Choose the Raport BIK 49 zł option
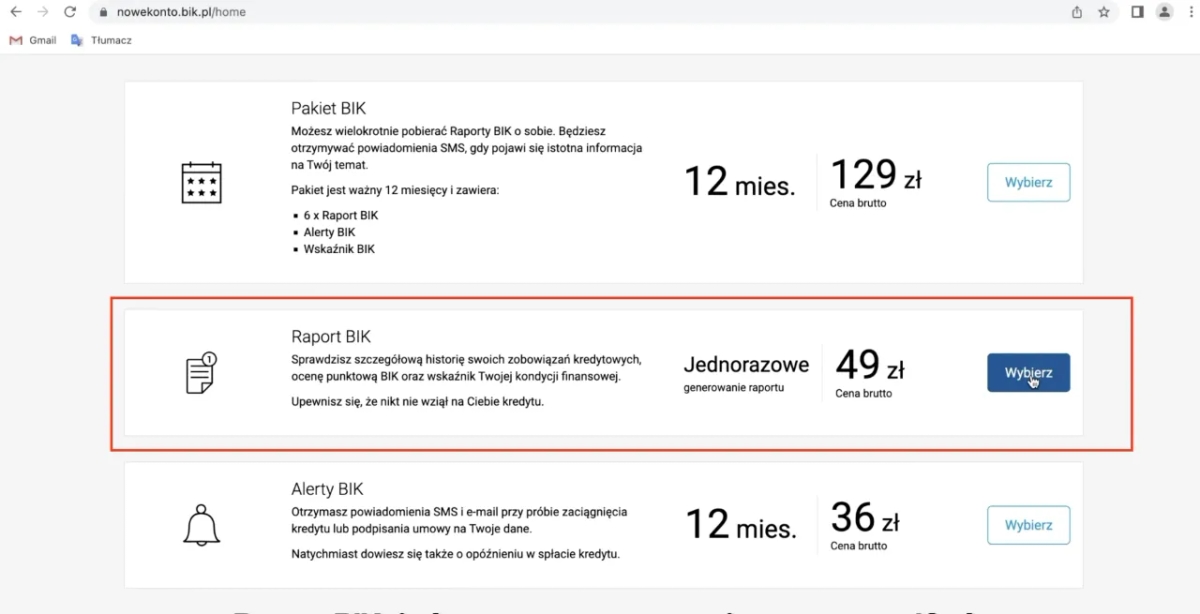 coord(1028,372)
